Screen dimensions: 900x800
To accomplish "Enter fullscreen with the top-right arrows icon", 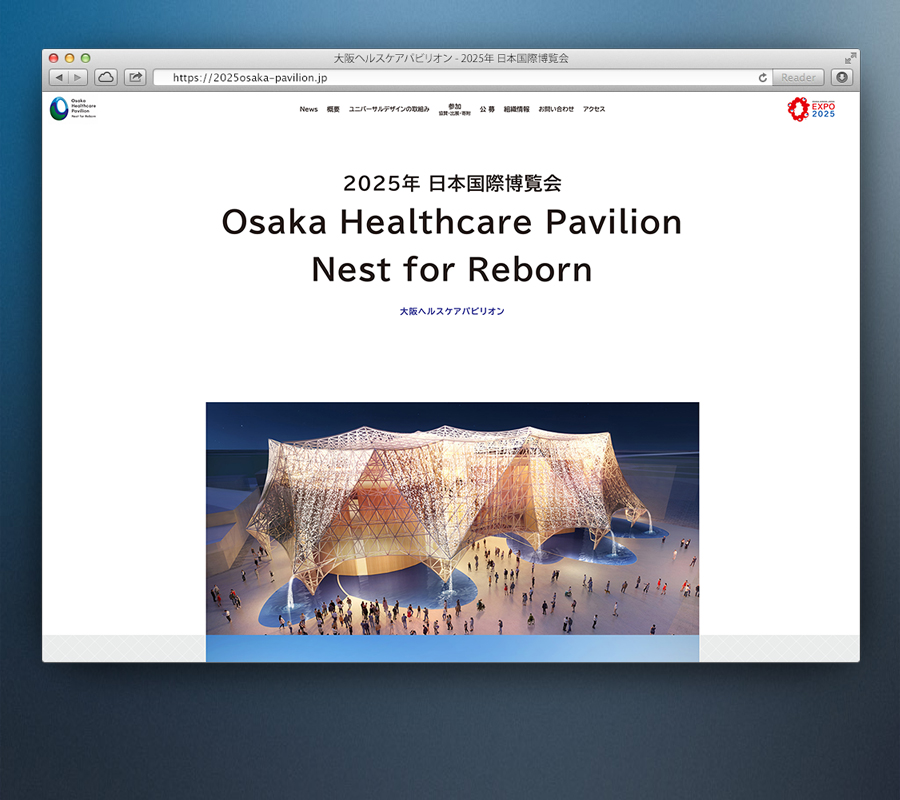I will point(850,58).
